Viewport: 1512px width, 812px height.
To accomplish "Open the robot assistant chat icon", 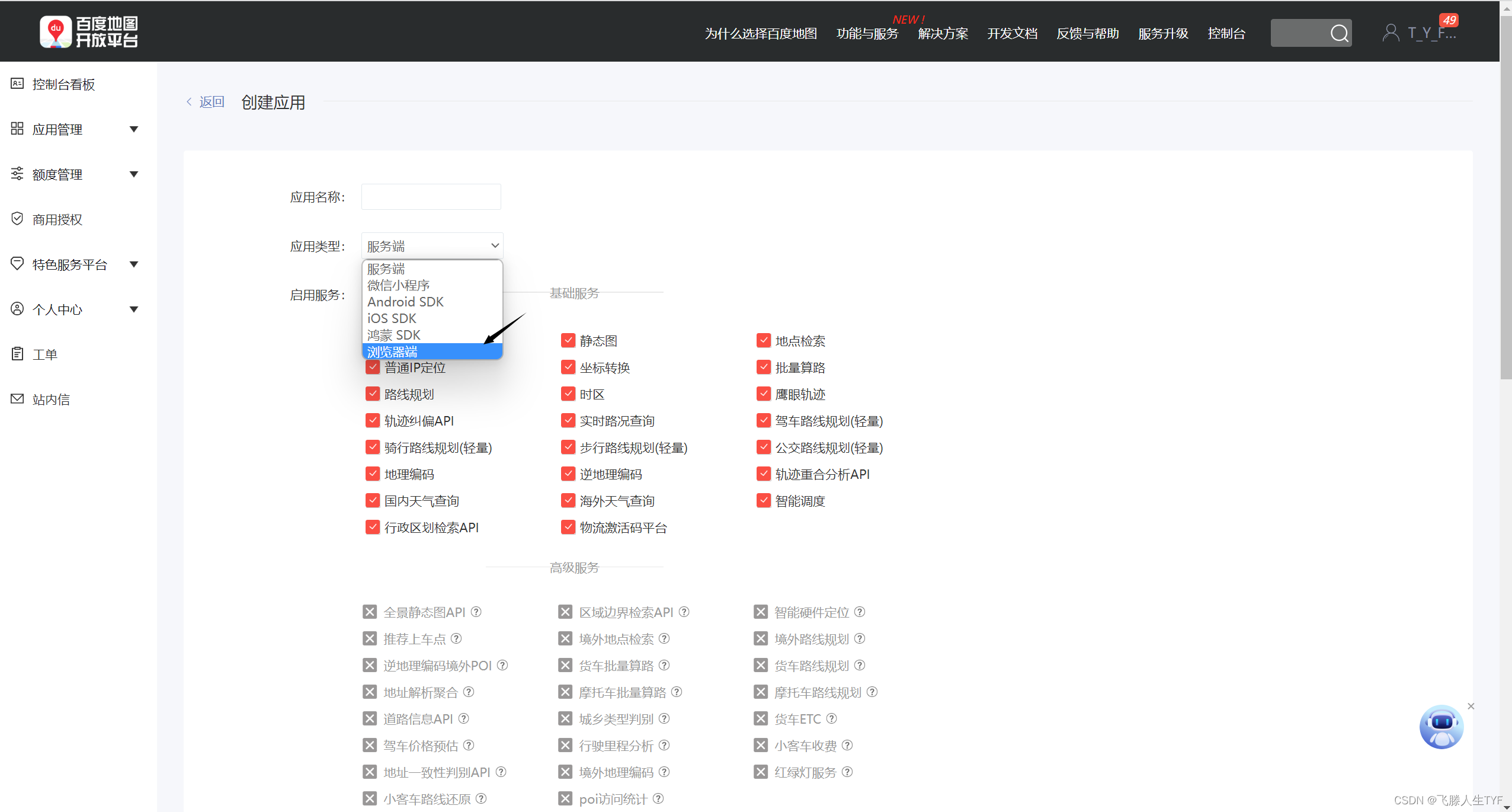I will click(x=1441, y=727).
